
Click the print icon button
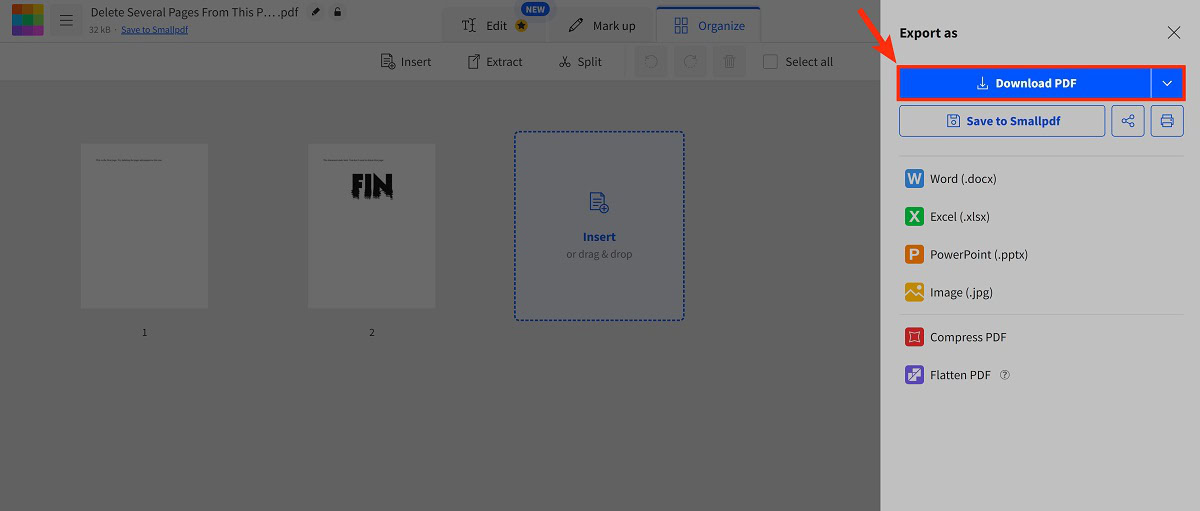(1167, 121)
